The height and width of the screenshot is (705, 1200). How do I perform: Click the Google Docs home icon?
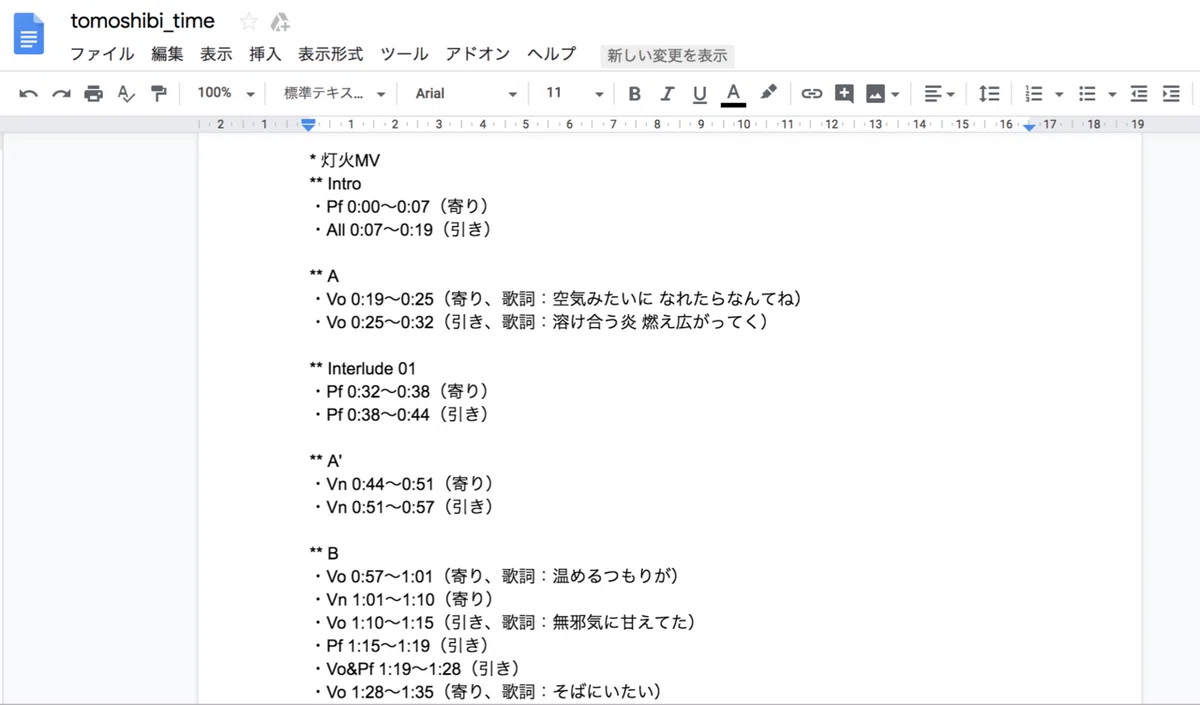coord(28,34)
